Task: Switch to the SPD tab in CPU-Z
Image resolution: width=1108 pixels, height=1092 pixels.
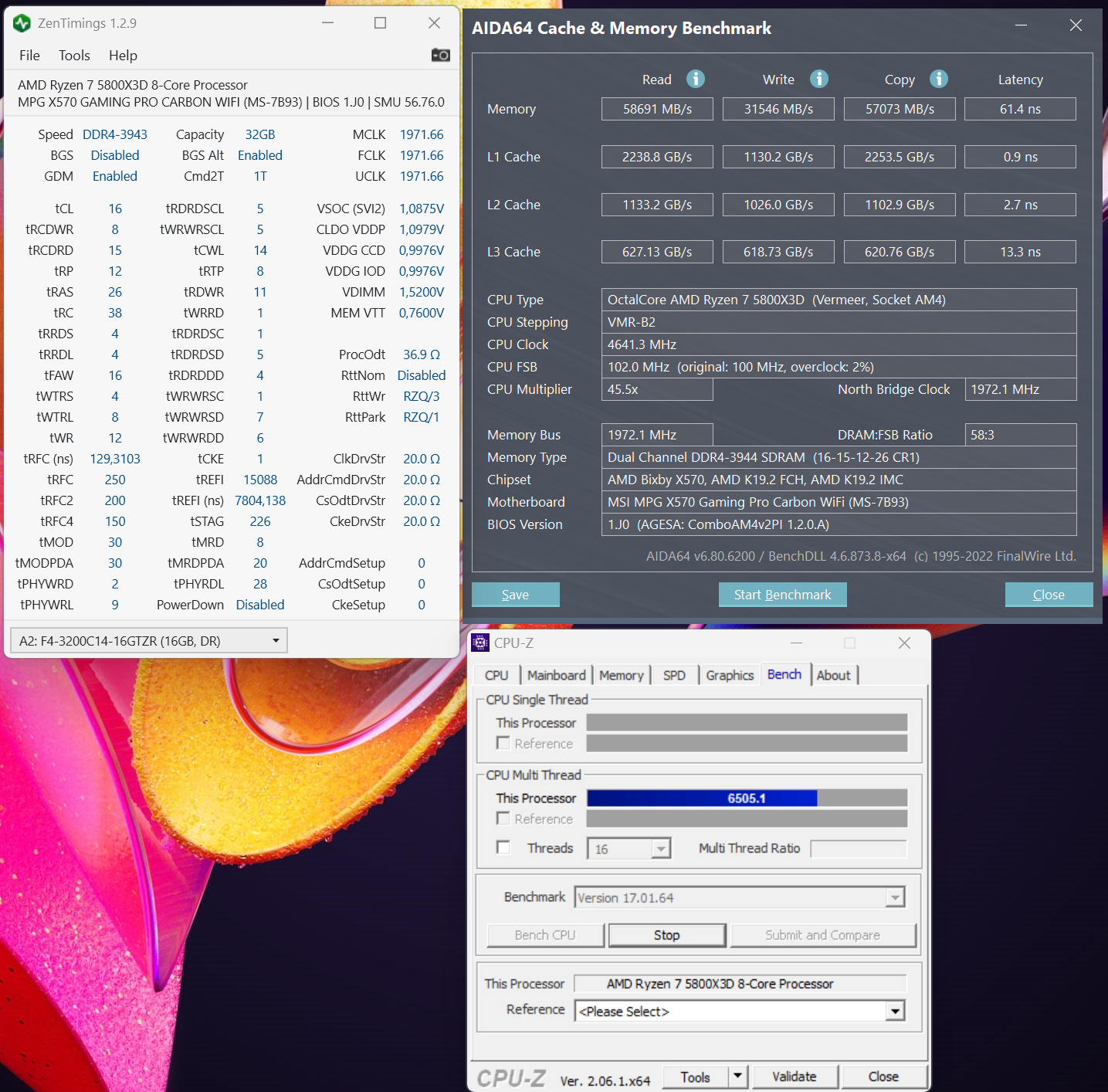Action: [673, 674]
